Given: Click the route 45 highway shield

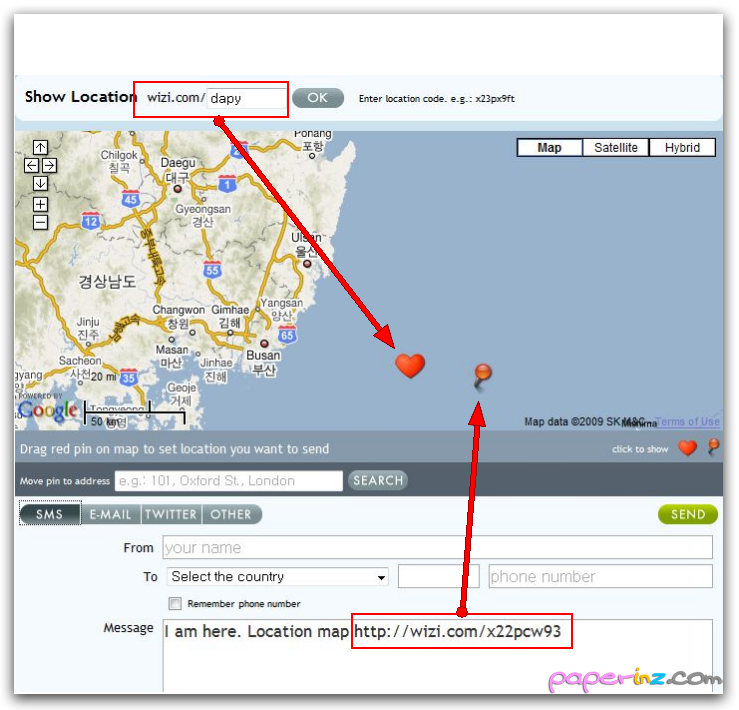Looking at the screenshot, I should [x=131, y=198].
